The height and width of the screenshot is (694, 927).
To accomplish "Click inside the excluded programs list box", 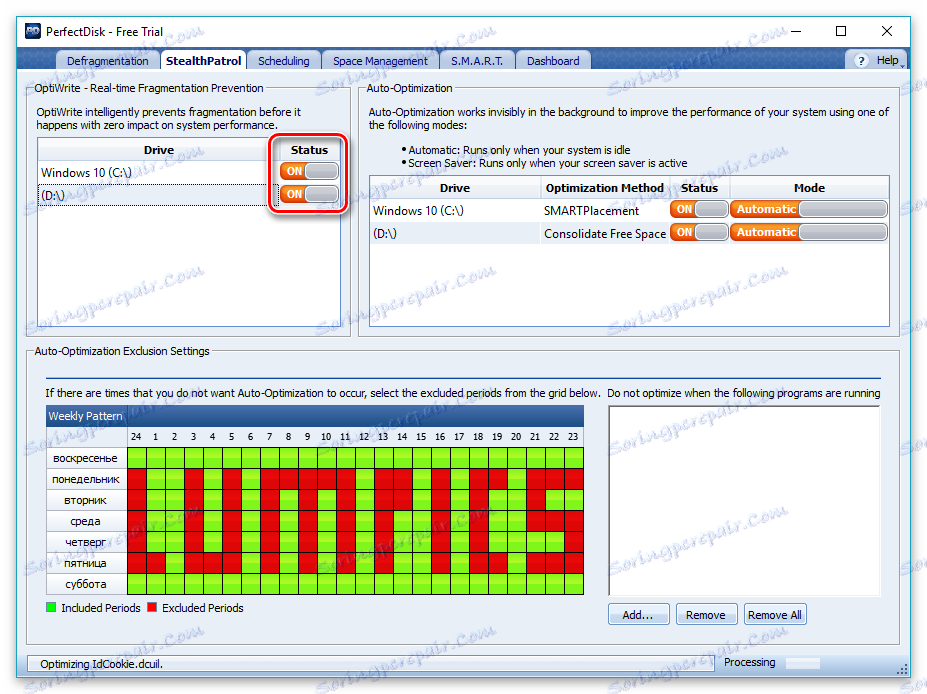I will click(744, 501).
